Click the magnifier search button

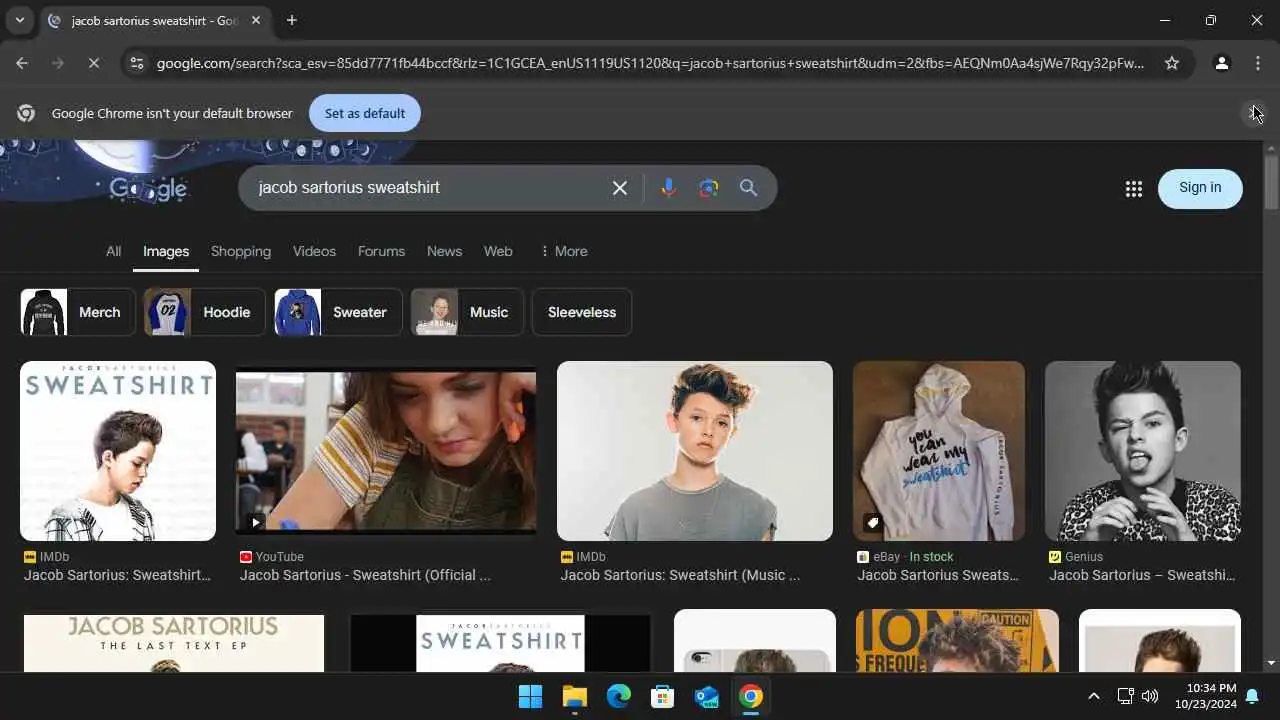[x=749, y=188]
